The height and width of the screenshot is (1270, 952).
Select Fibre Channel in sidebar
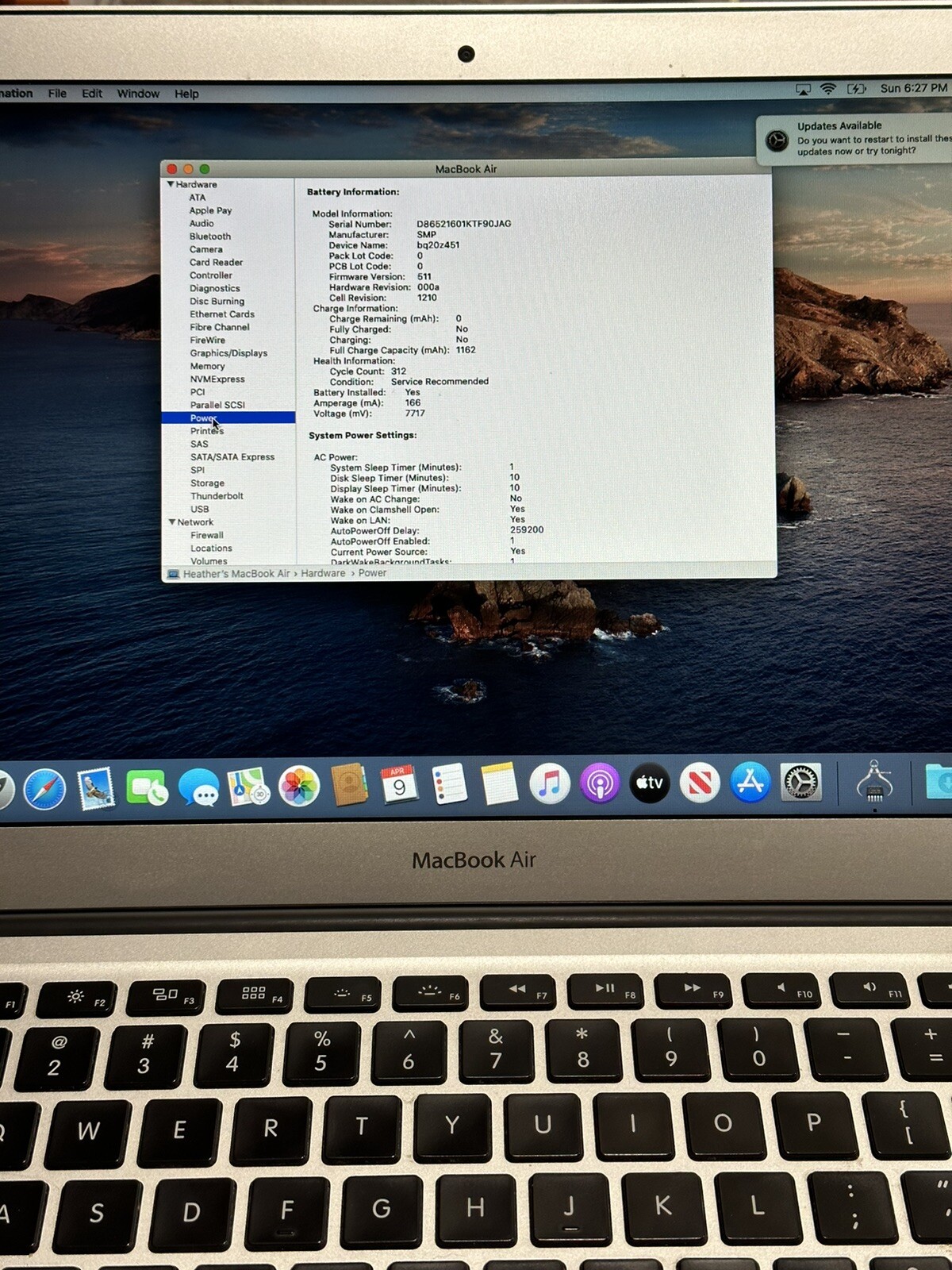point(219,327)
